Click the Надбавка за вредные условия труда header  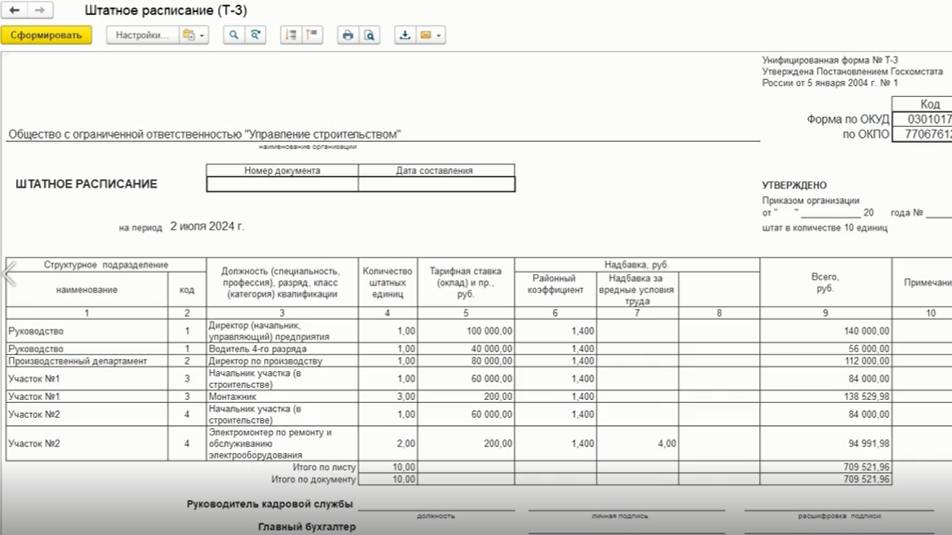pos(637,289)
